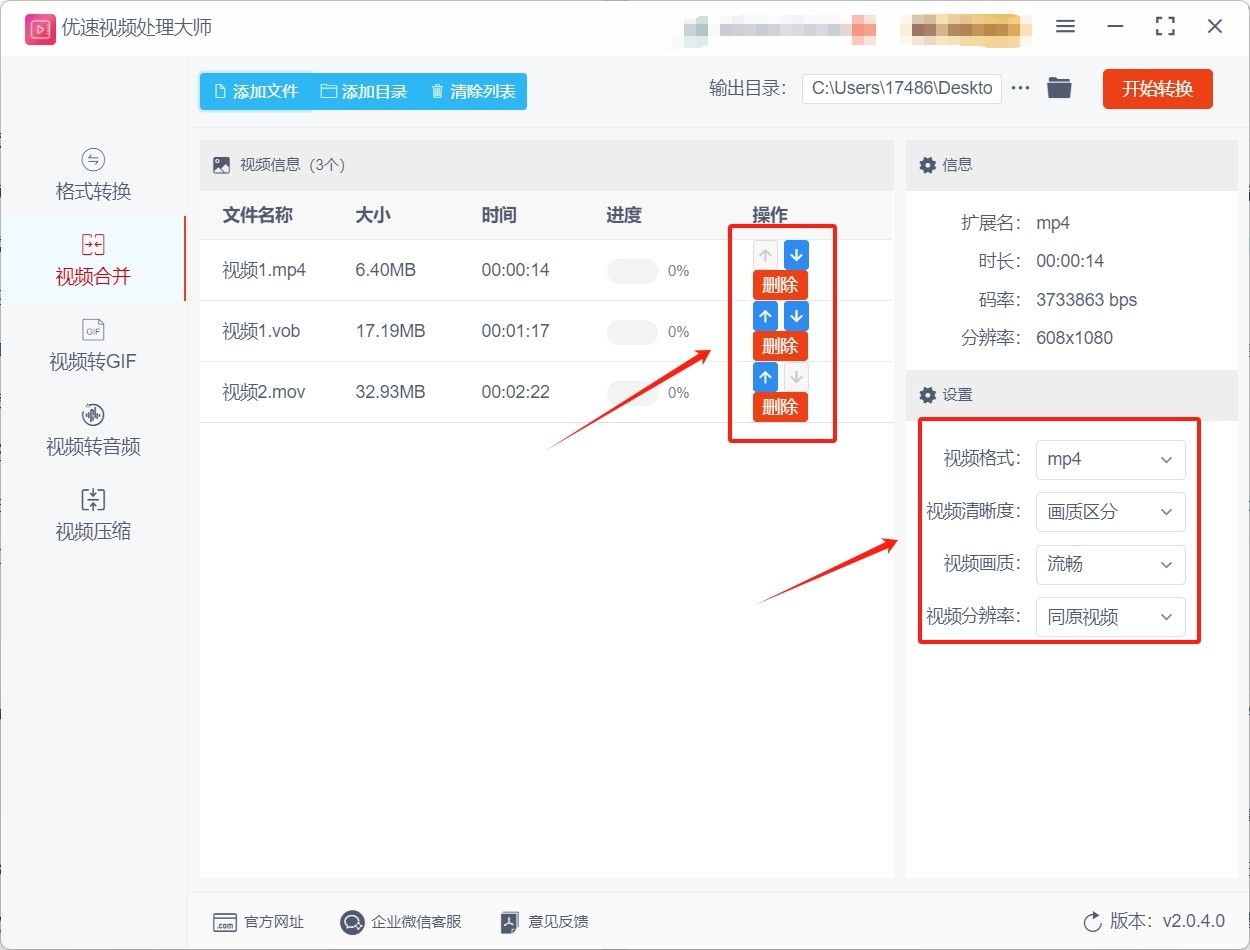Open 企业微信客服 support
Image resolution: width=1250 pixels, height=950 pixels.
401,922
